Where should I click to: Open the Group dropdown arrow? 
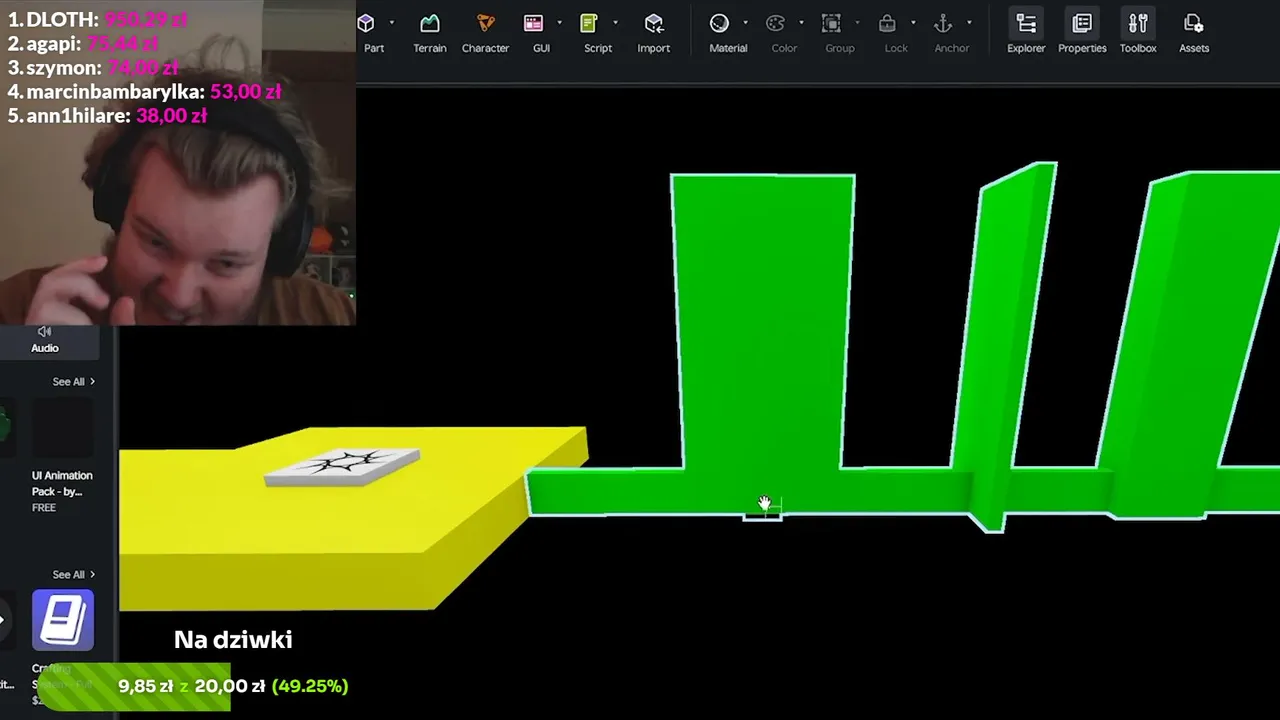point(857,23)
